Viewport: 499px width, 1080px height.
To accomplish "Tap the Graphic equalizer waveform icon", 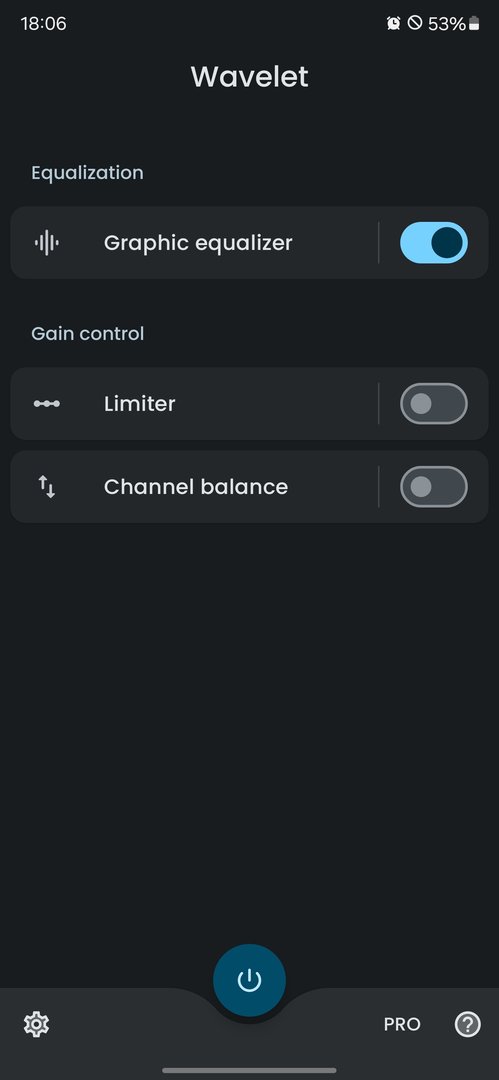I will pos(46,242).
